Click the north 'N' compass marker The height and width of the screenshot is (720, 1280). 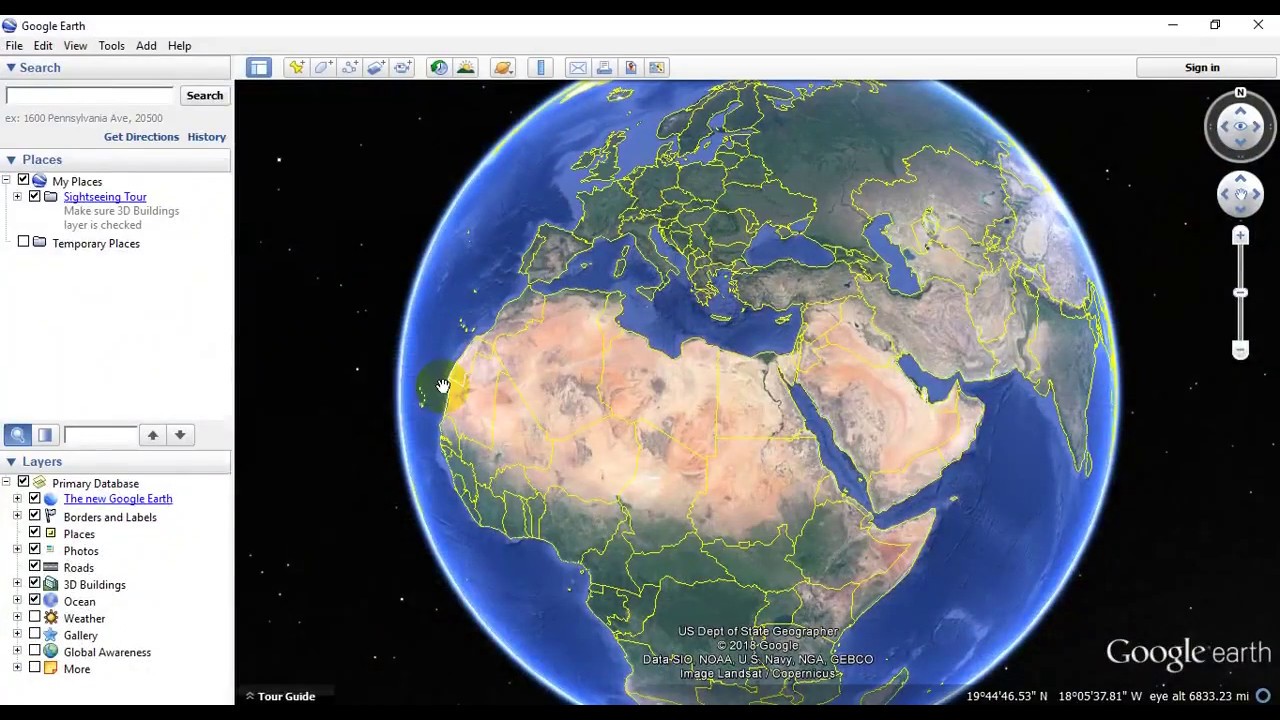tap(1240, 93)
